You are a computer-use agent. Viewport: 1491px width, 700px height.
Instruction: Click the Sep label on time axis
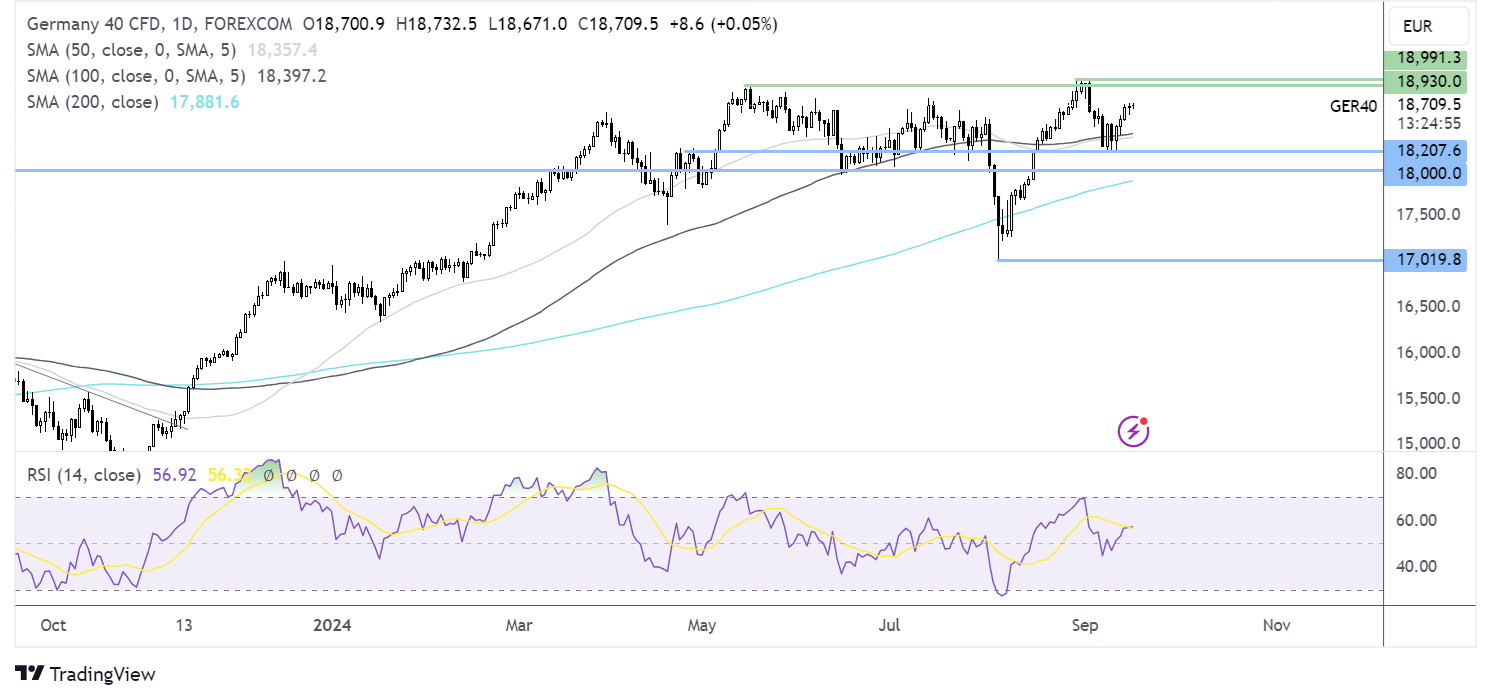pyautogui.click(x=1084, y=626)
